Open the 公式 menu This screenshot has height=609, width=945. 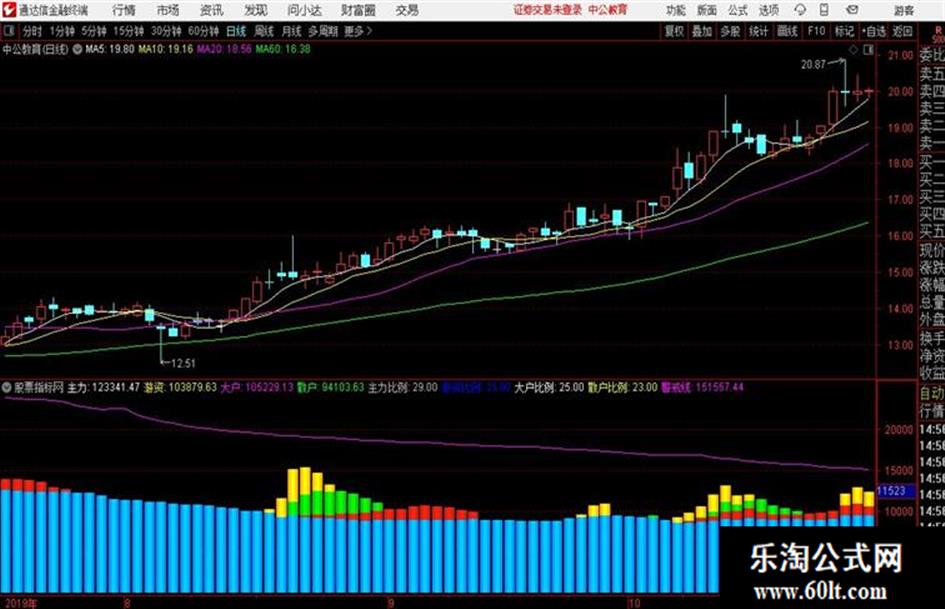tap(738, 10)
